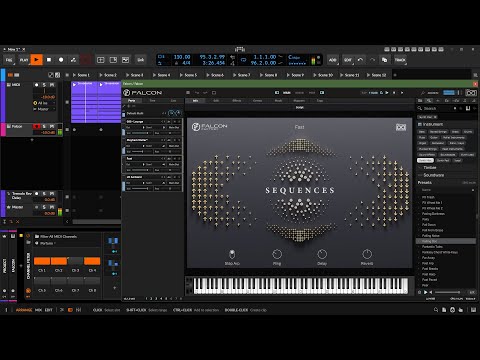Mute the Falcon track

point(52,126)
